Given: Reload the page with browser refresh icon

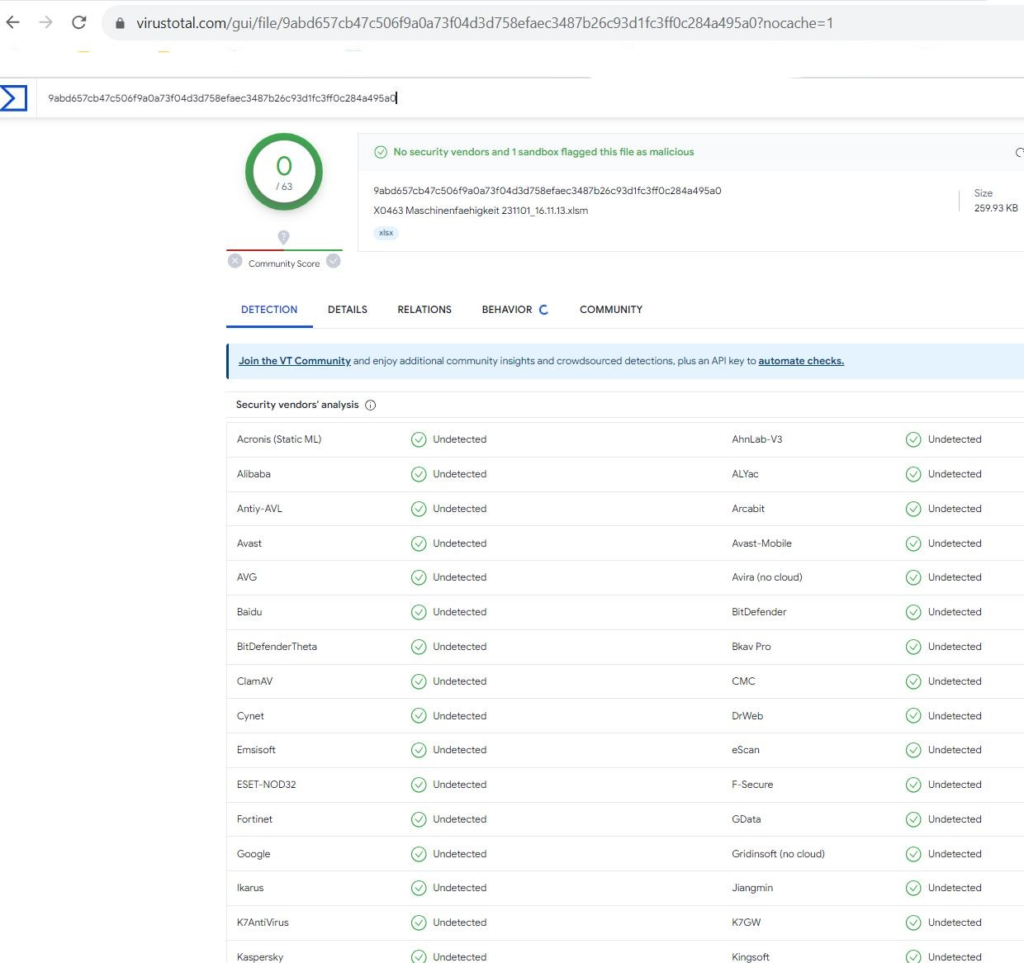Looking at the screenshot, I should 79,22.
